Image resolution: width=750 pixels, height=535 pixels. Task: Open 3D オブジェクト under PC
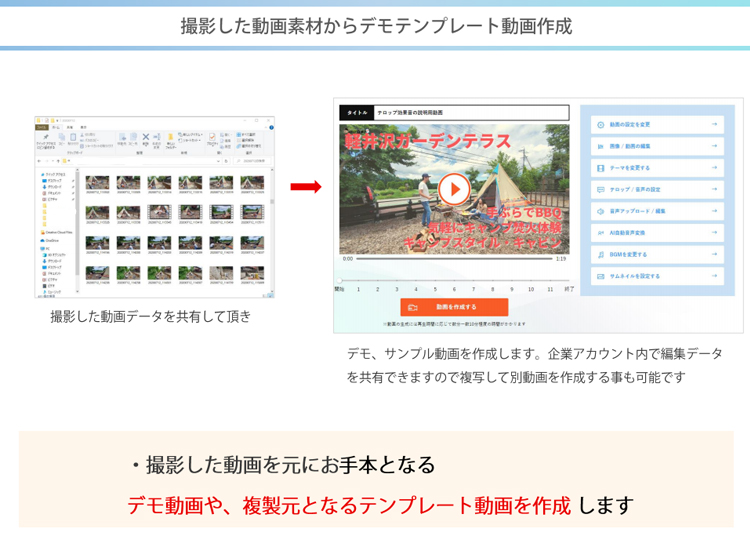click(56, 255)
